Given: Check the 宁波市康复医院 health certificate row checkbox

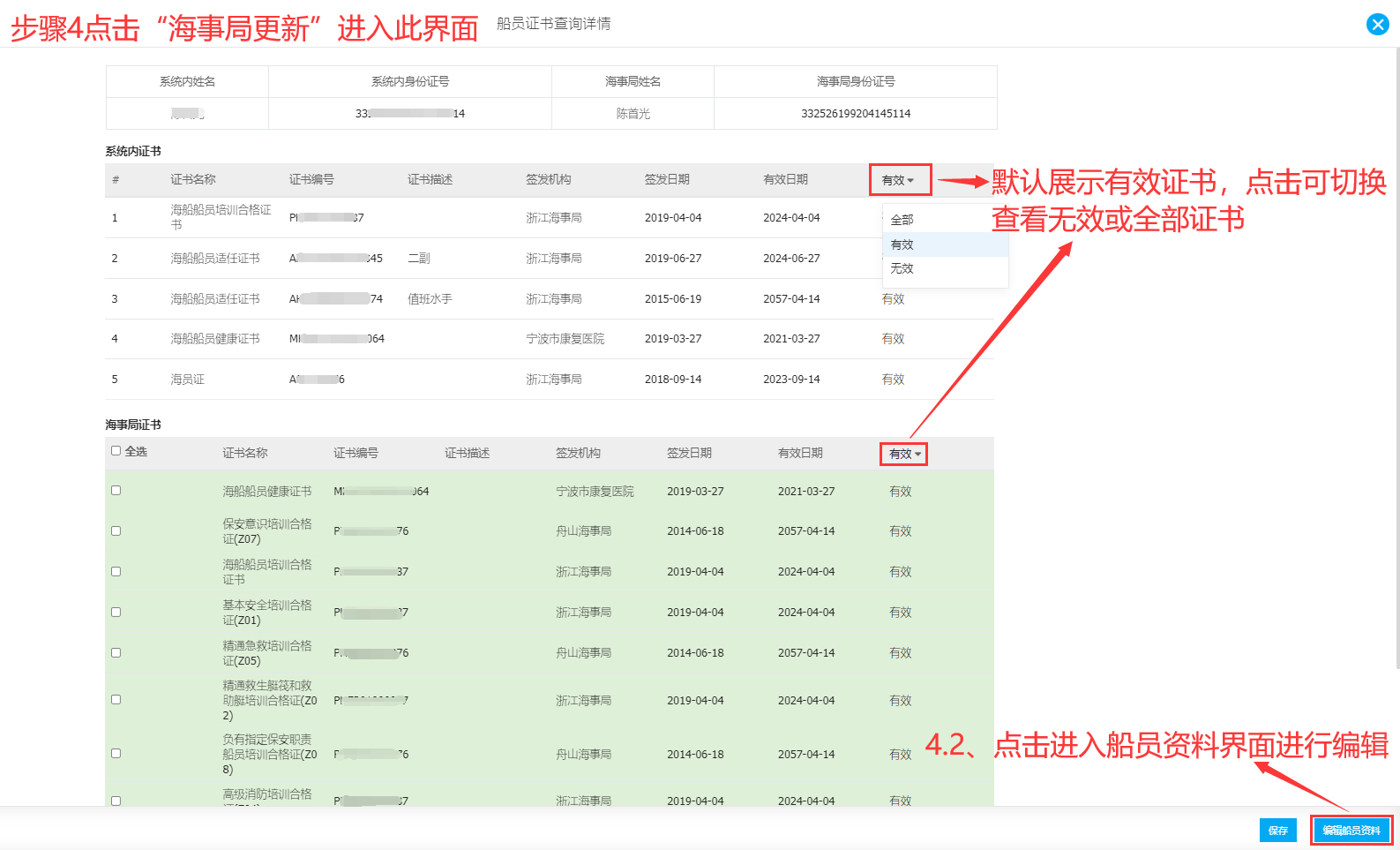Looking at the screenshot, I should click(x=116, y=491).
